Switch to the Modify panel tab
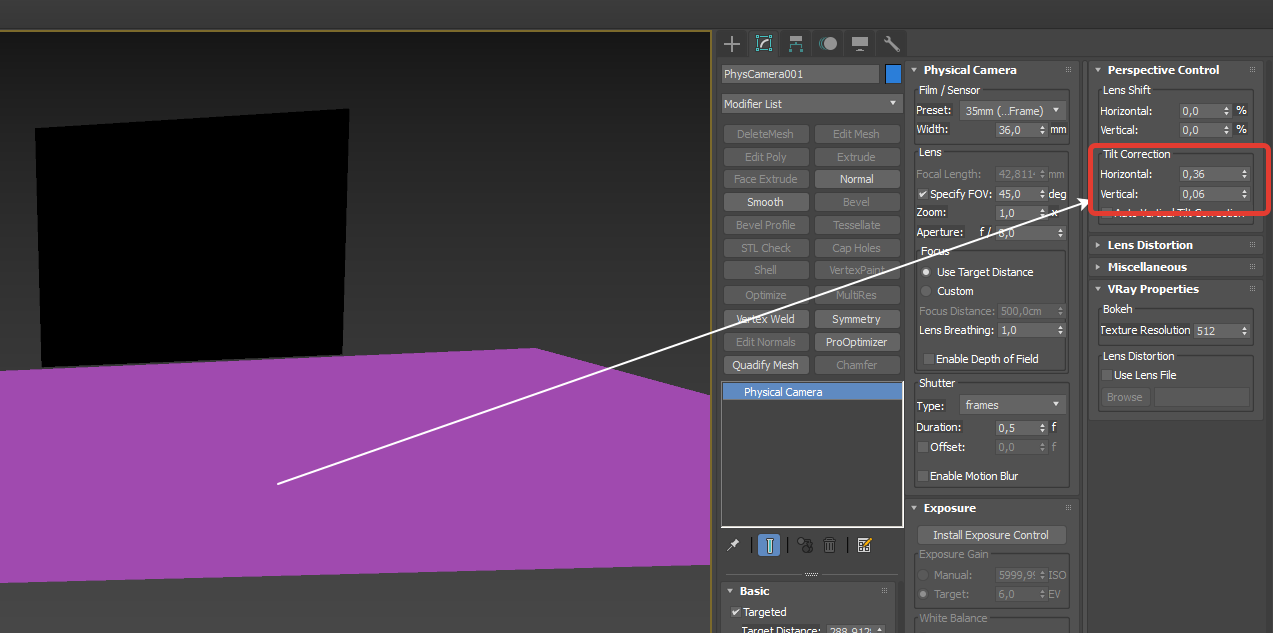1273x633 pixels. pos(764,44)
